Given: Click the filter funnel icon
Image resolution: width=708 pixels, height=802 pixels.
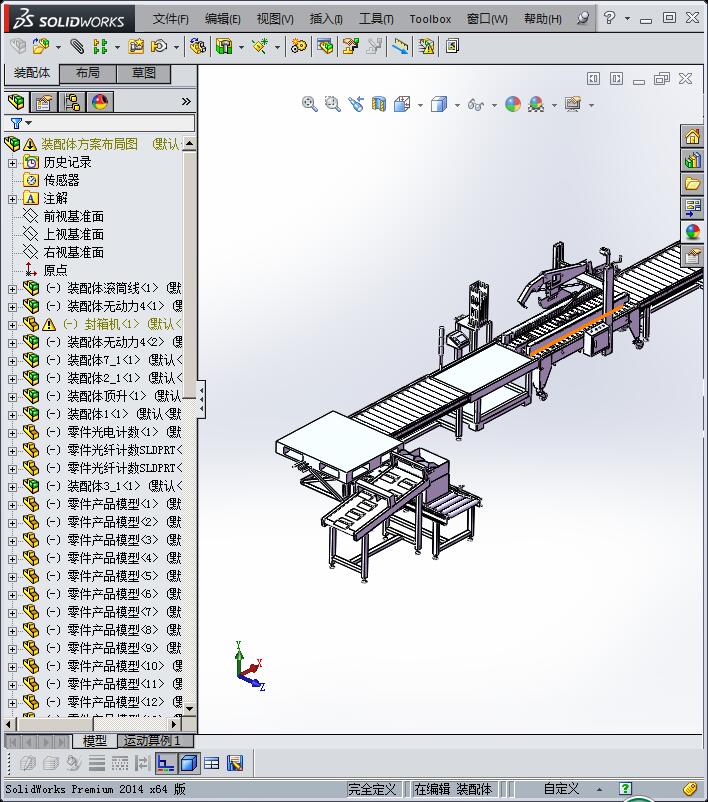Looking at the screenshot, I should [16, 123].
